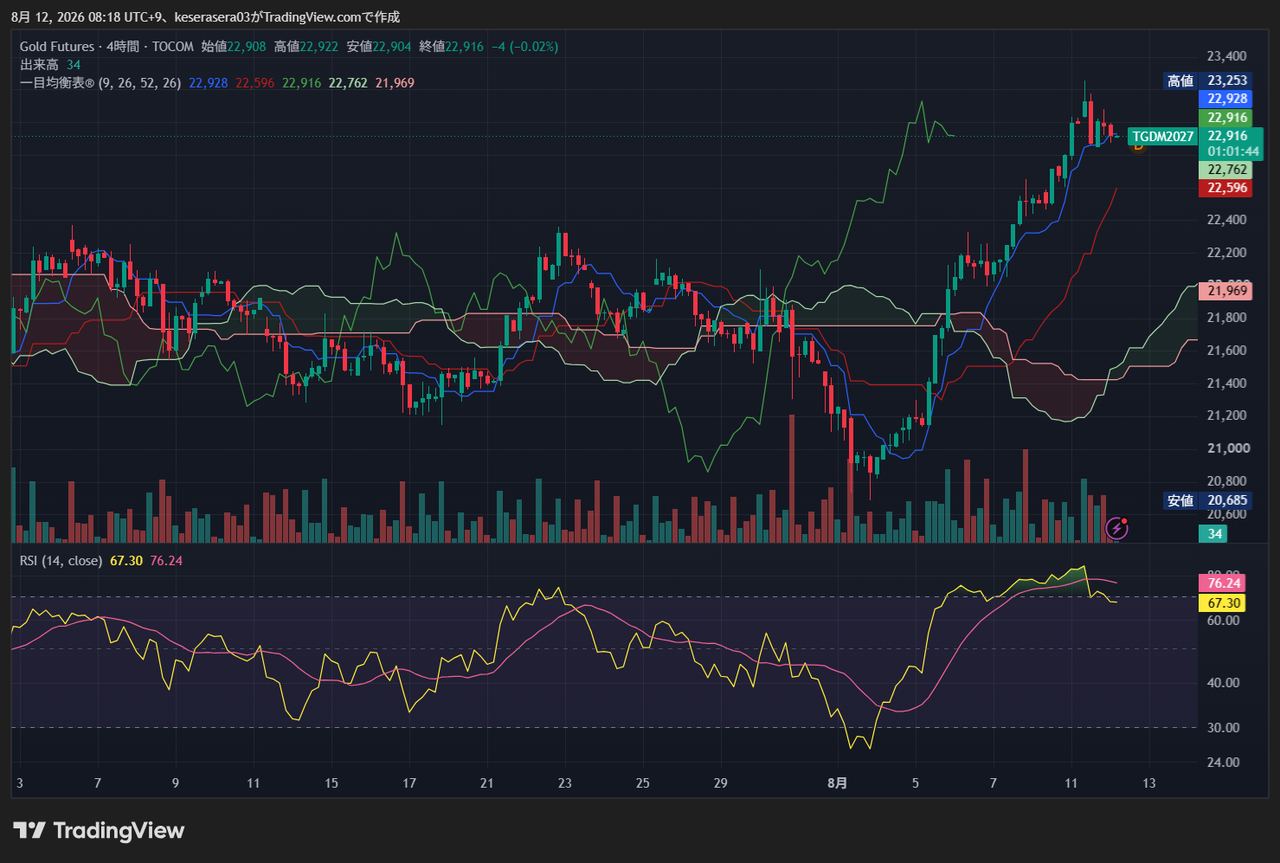
Task: Click the light green 22,762 axis tag
Action: [x=1227, y=170]
